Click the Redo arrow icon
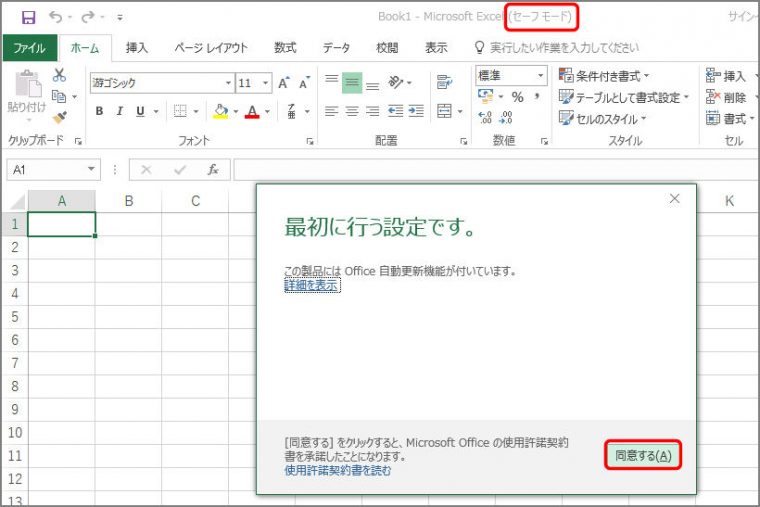Image resolution: width=760 pixels, height=507 pixels. [x=88, y=17]
